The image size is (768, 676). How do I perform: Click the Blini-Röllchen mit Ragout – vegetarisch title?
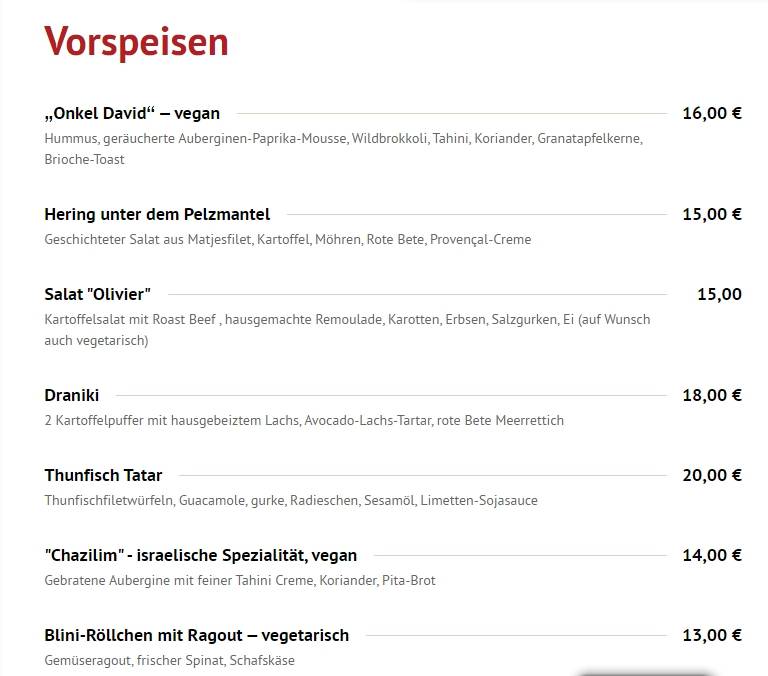point(197,635)
